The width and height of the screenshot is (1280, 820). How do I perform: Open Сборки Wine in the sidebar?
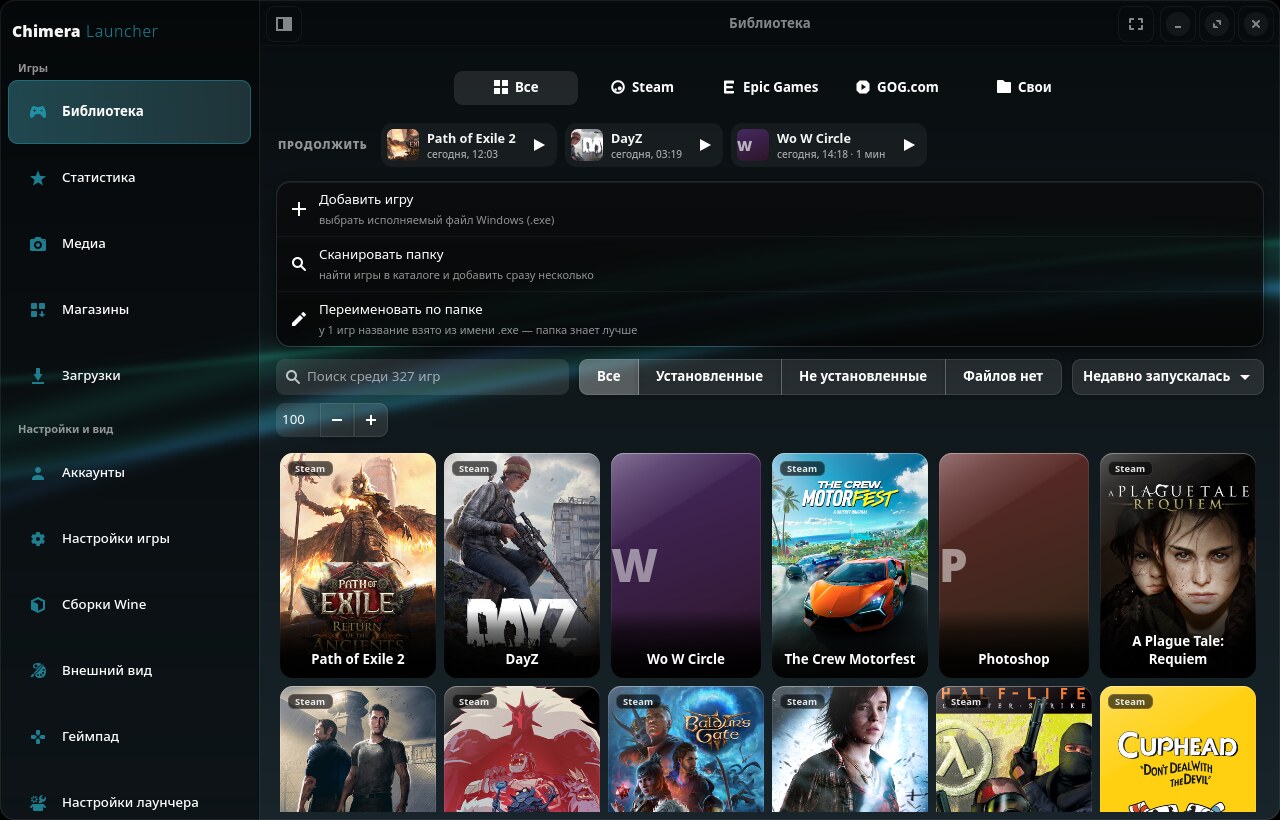pyautogui.click(x=129, y=605)
